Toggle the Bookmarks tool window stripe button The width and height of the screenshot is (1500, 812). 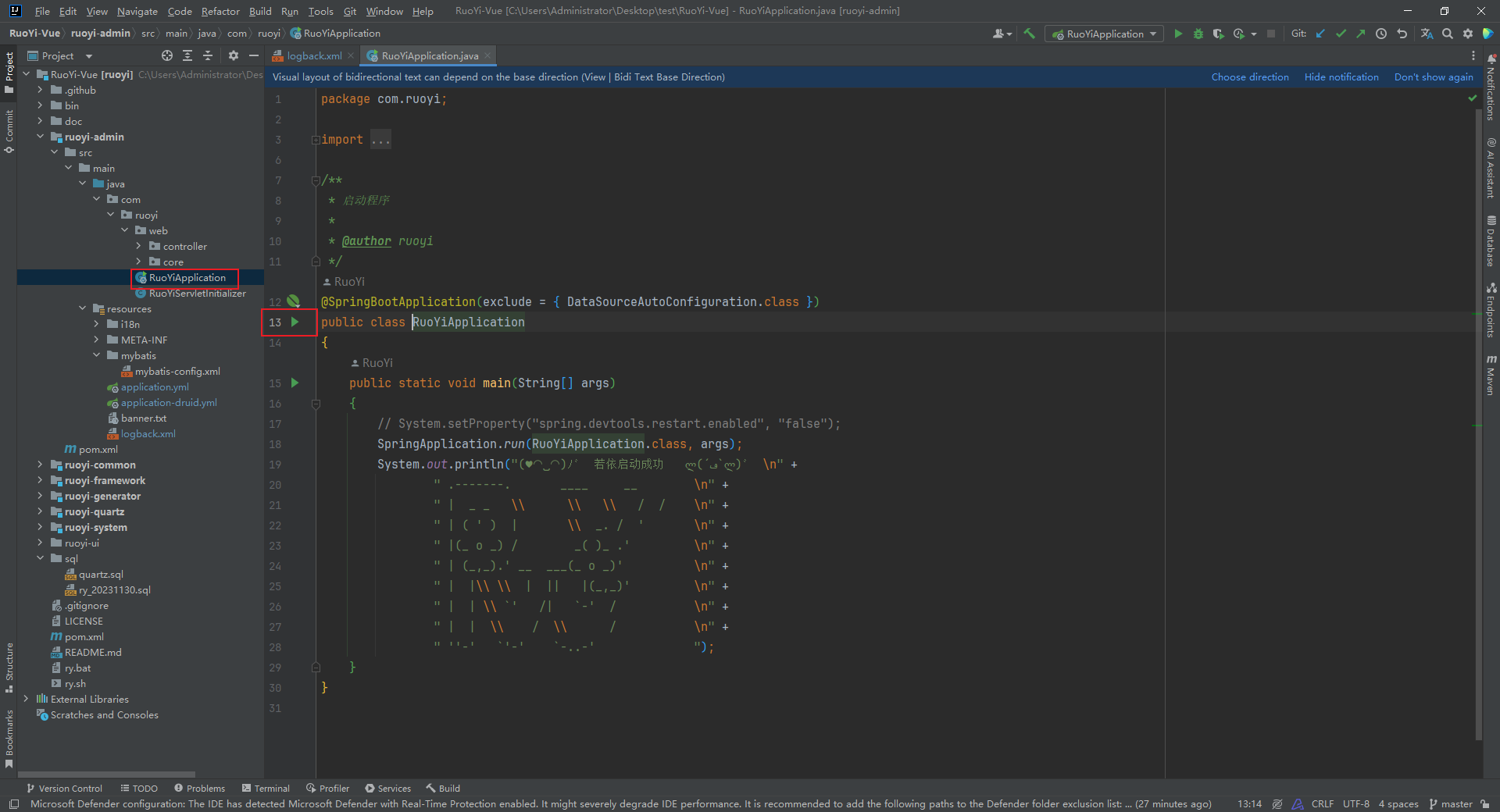pos(9,739)
